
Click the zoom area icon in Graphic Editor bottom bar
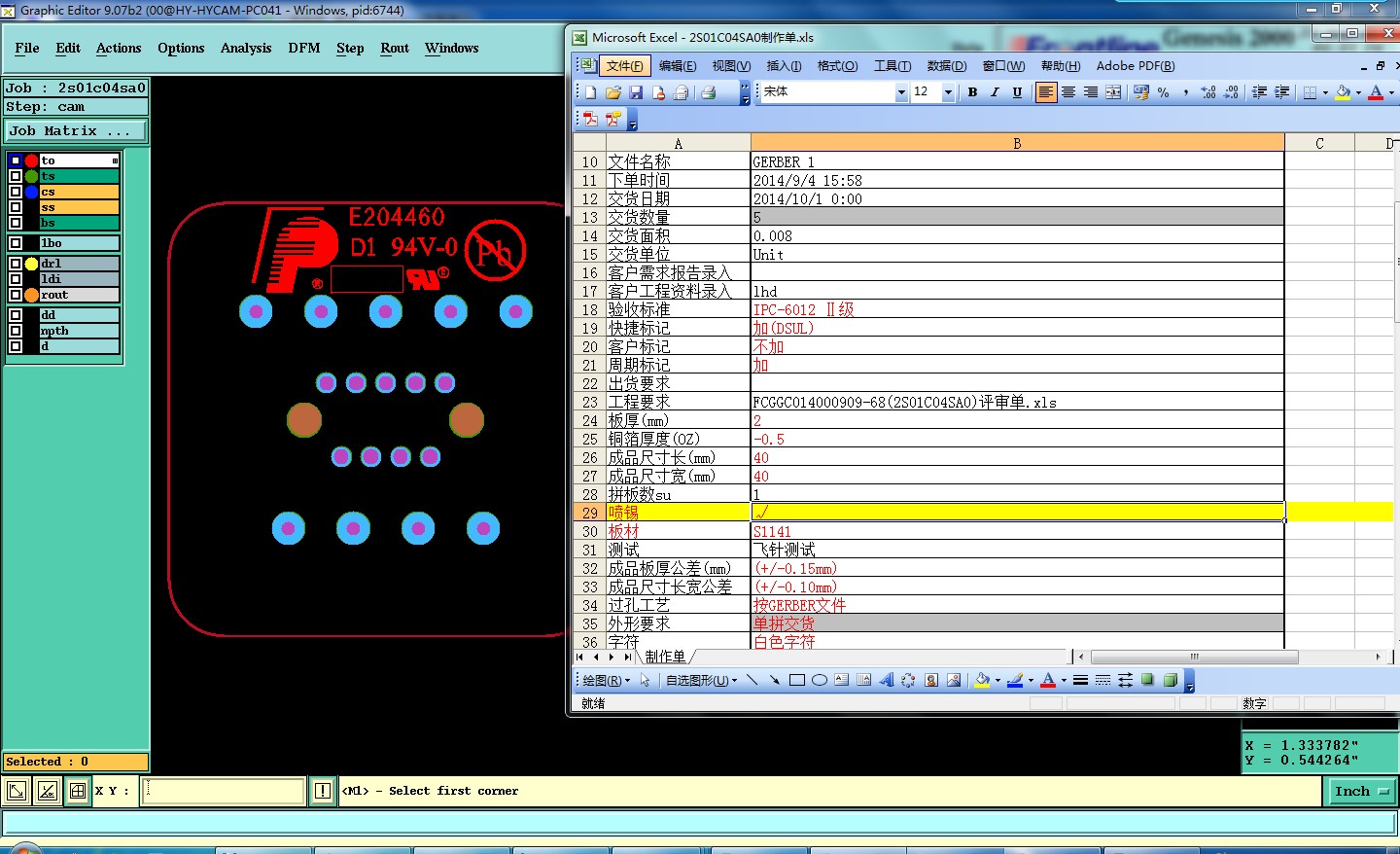pyautogui.click(x=17, y=791)
